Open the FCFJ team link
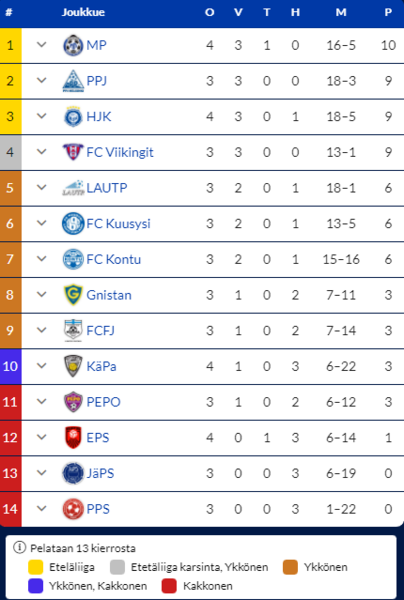404x600 pixels. point(100,331)
